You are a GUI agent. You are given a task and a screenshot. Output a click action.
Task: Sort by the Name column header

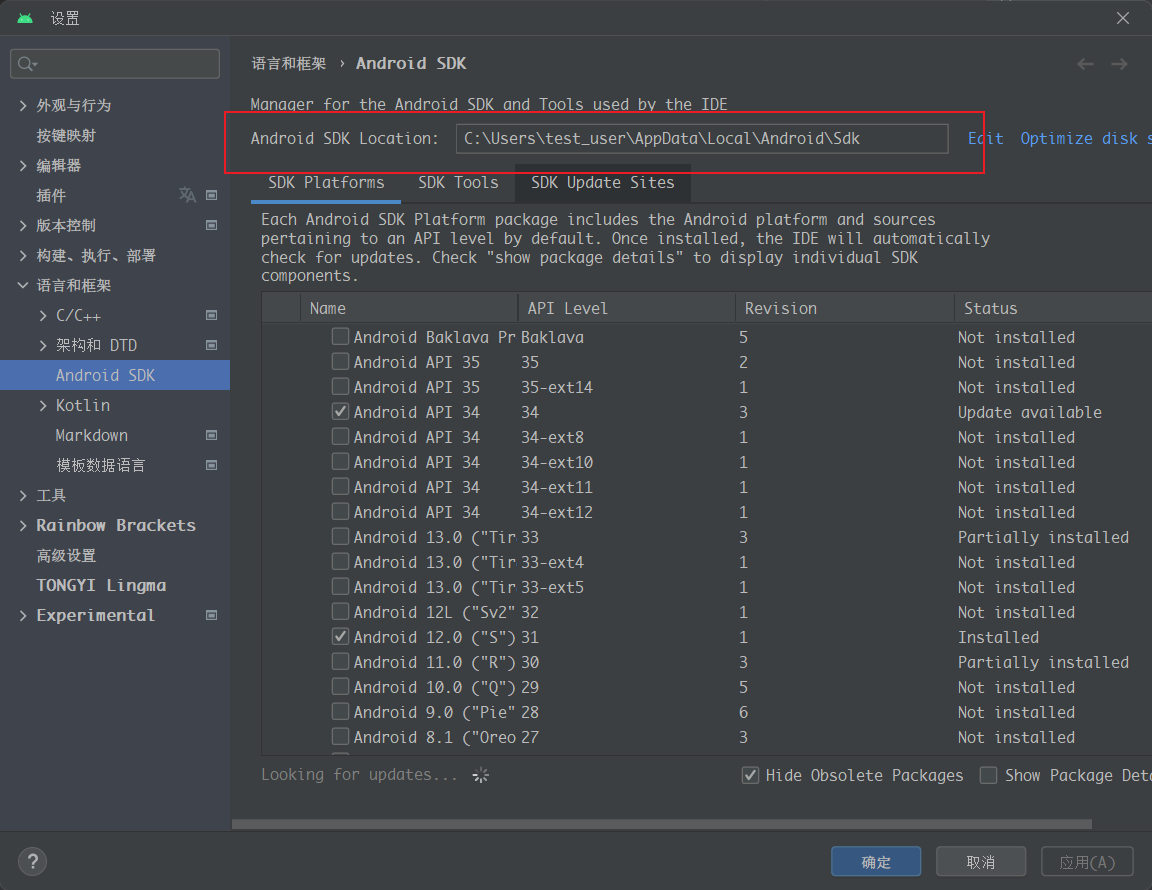click(x=408, y=308)
